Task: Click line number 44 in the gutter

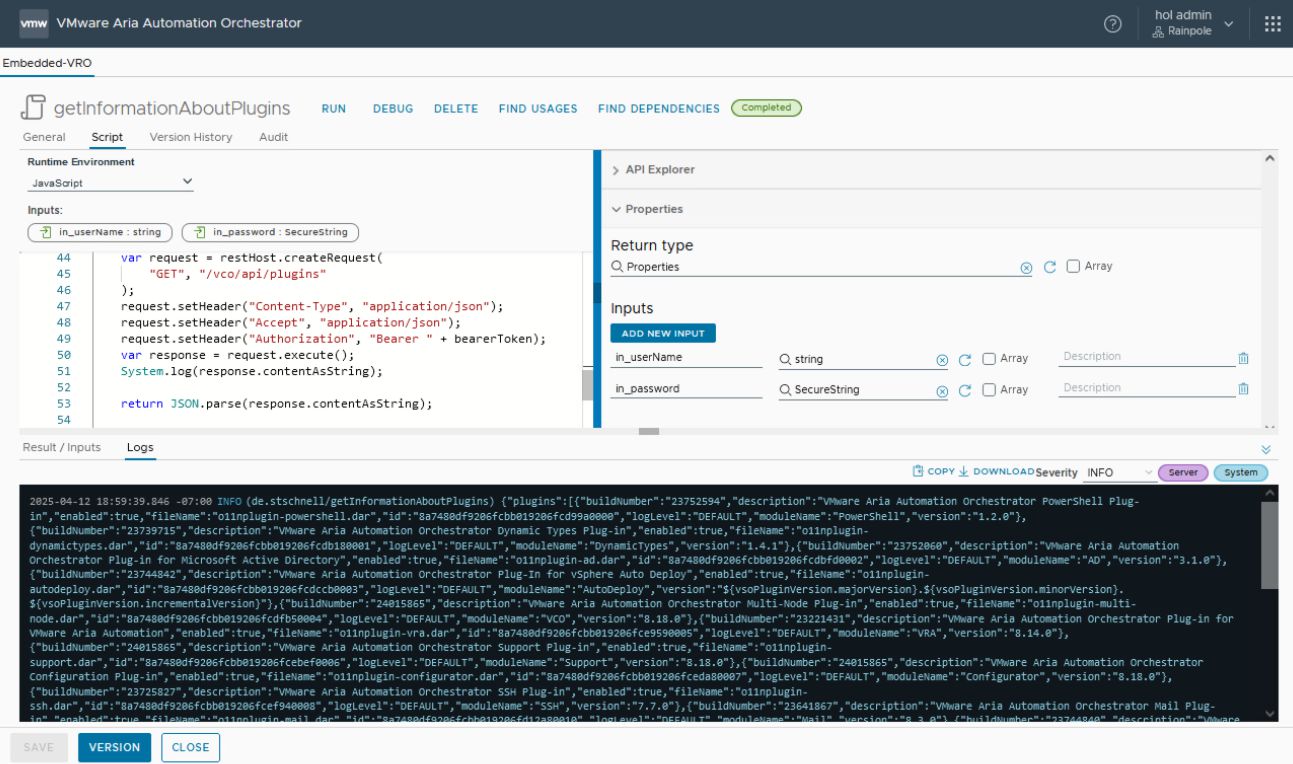Action: tap(64, 258)
